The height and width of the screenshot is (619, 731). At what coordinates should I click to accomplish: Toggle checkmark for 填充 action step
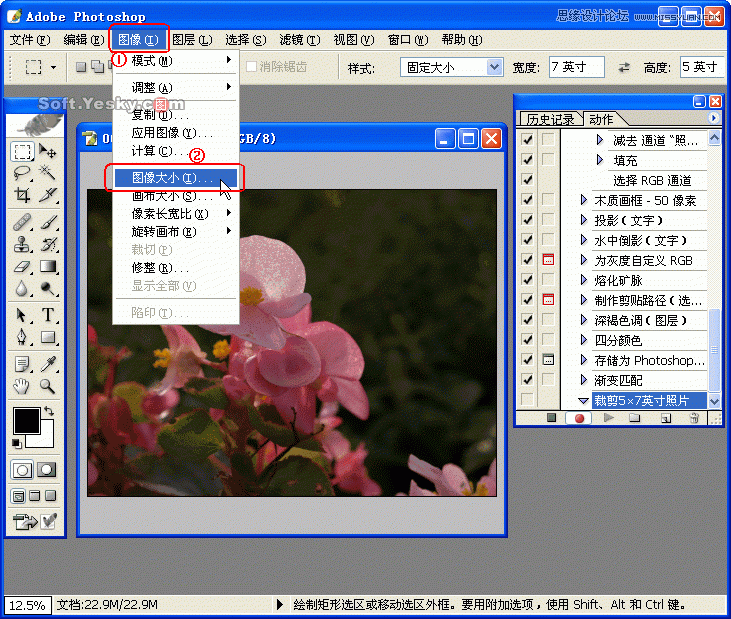(x=527, y=159)
